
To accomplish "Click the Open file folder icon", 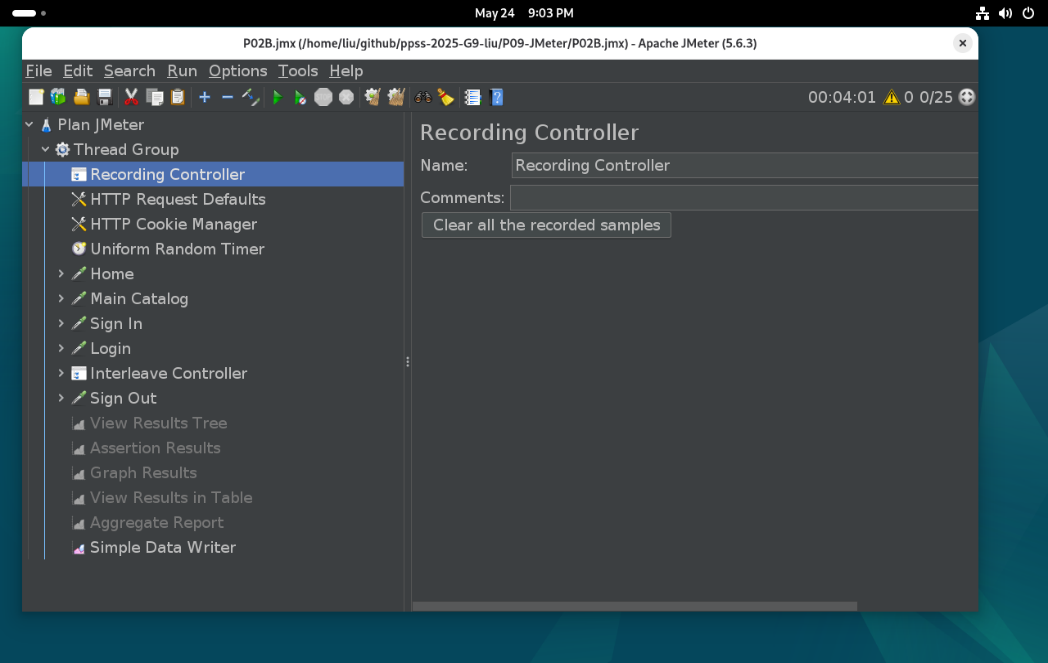I will pyautogui.click(x=82, y=97).
